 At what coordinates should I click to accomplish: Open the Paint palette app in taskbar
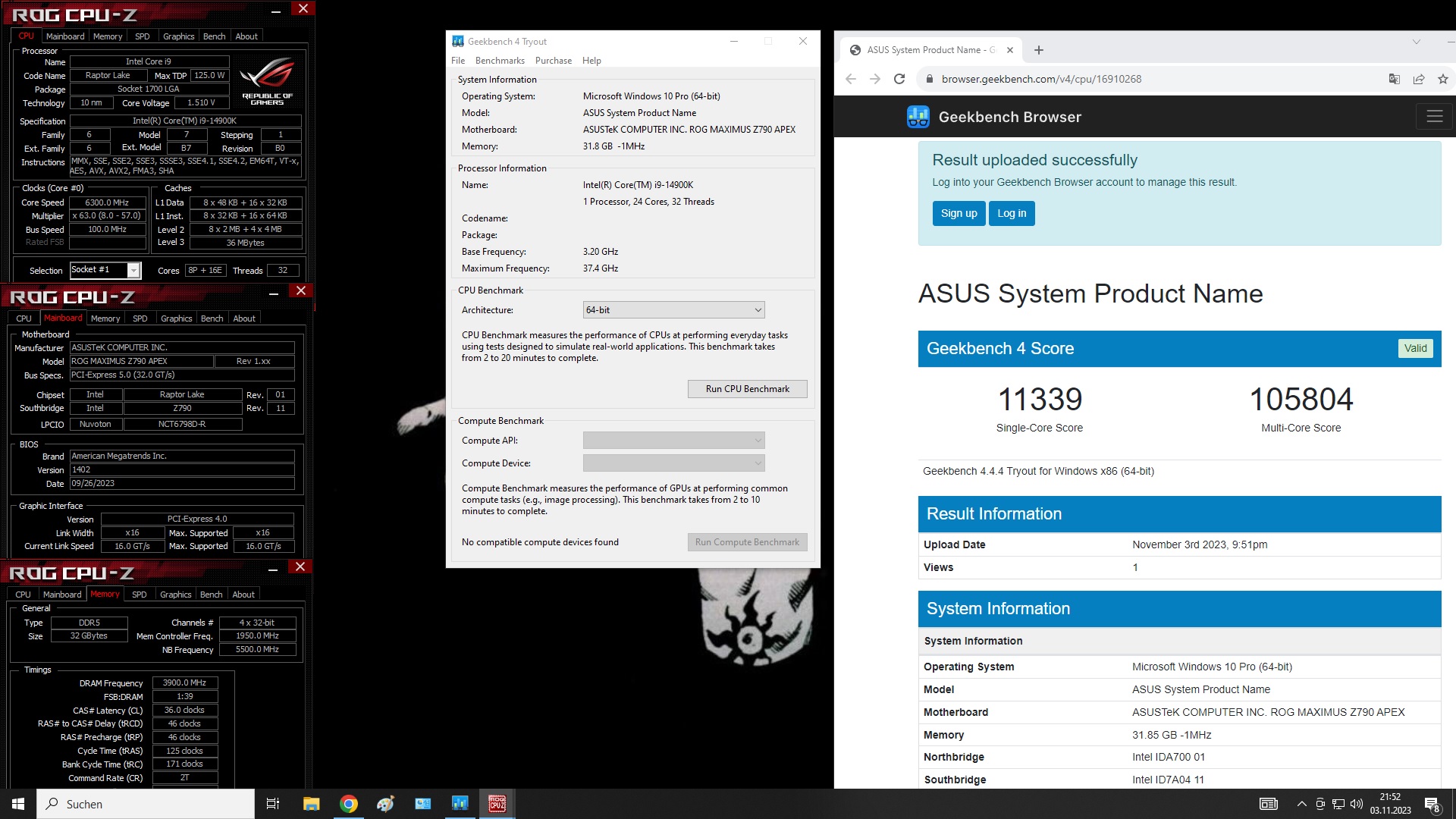(x=385, y=804)
